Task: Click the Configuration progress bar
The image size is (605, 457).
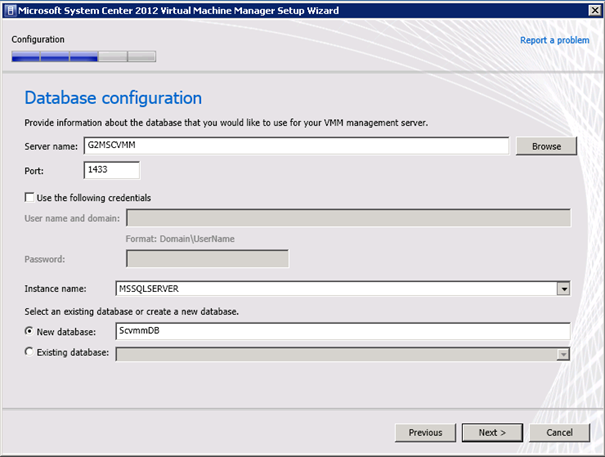Action: pos(84,56)
